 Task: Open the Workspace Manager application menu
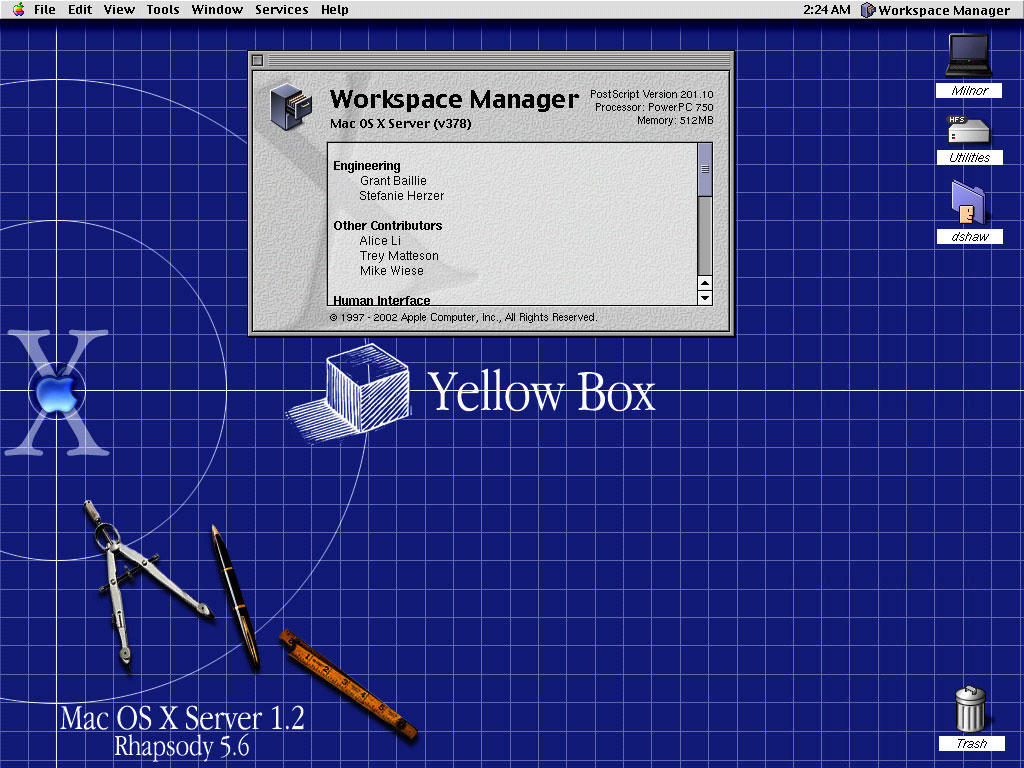tap(936, 10)
